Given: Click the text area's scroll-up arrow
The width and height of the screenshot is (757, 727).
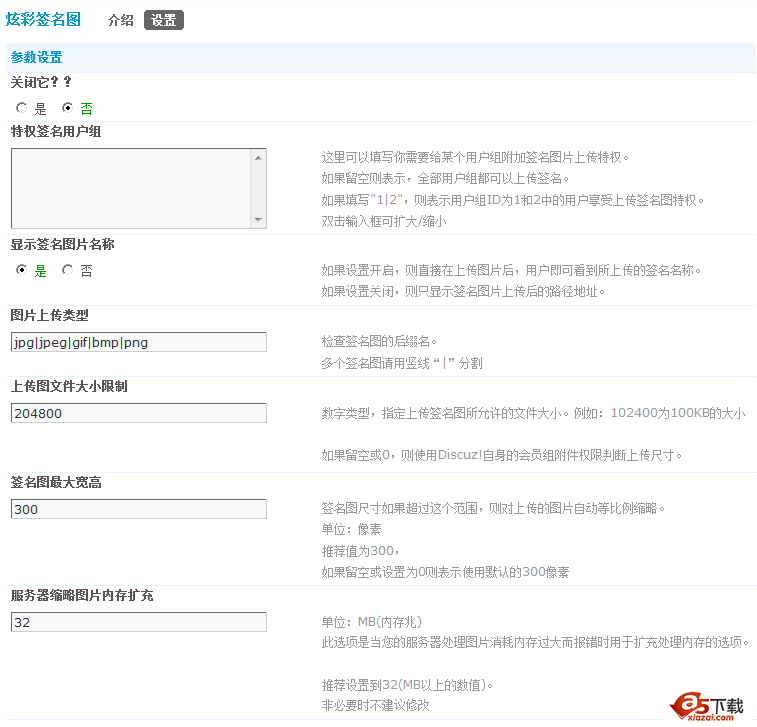Looking at the screenshot, I should pyautogui.click(x=258, y=157).
